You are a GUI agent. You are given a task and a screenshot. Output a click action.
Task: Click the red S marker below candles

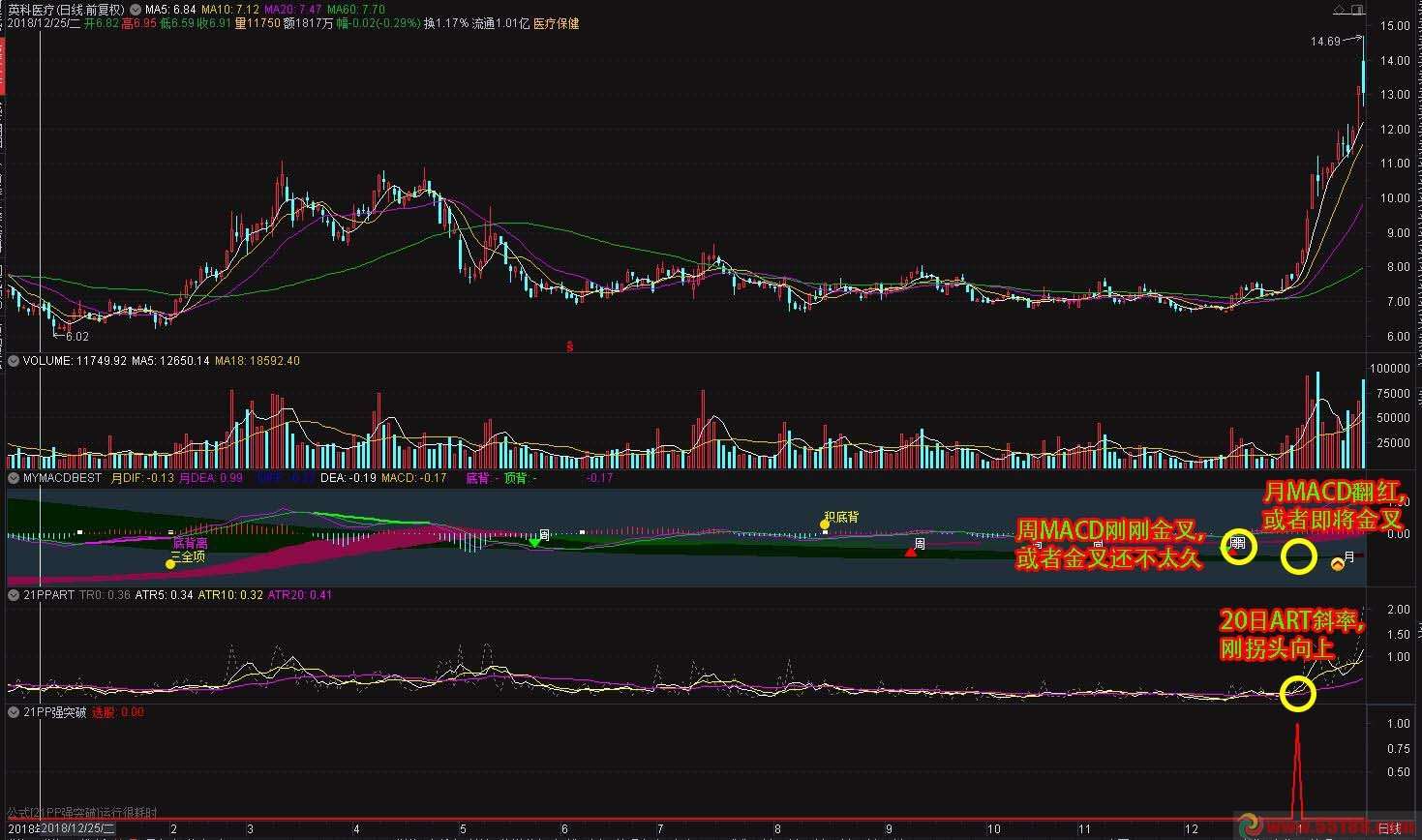[x=570, y=345]
